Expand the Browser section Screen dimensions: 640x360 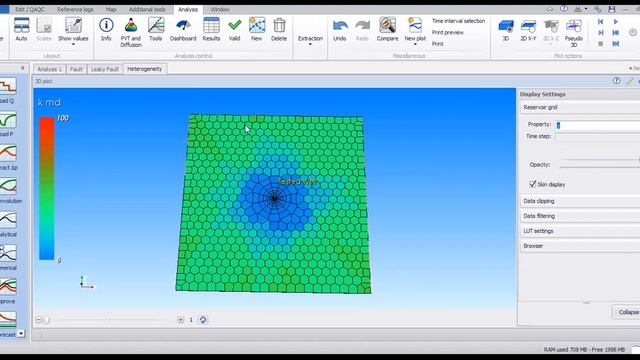[x=580, y=246]
